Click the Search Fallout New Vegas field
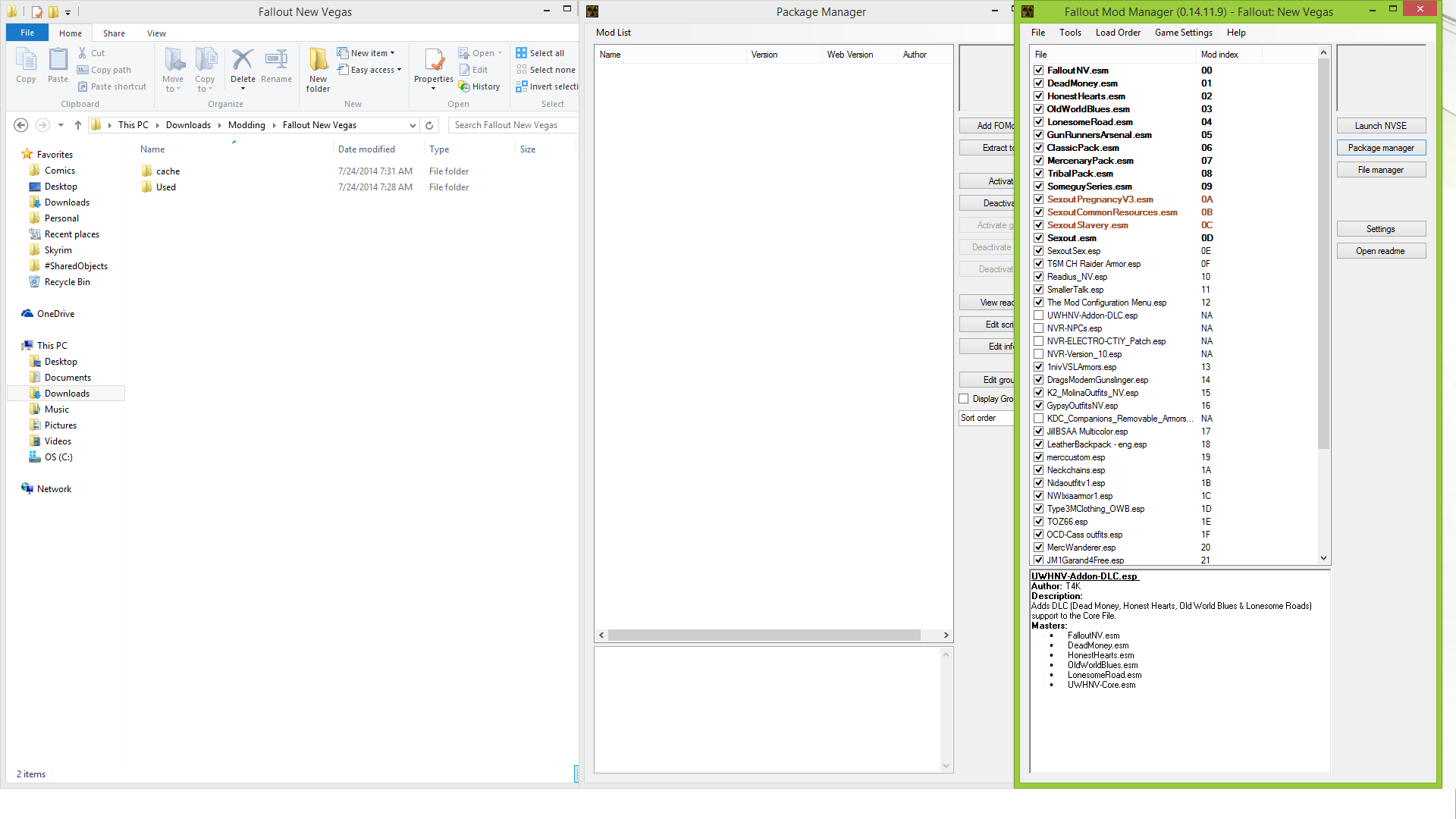1456x819 pixels. 512,125
